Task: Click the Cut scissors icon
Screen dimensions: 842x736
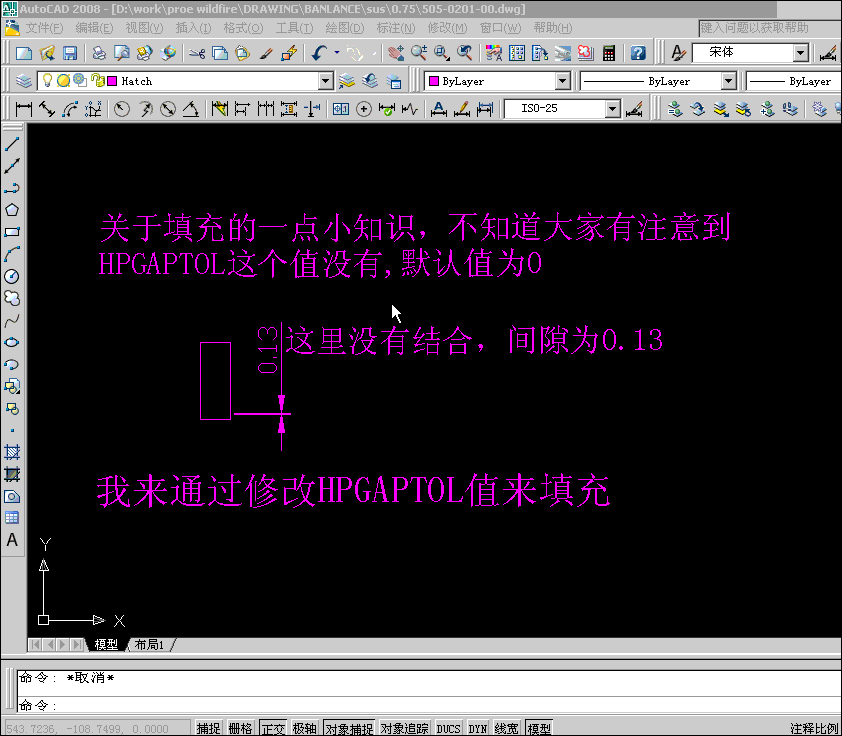Action: click(197, 53)
